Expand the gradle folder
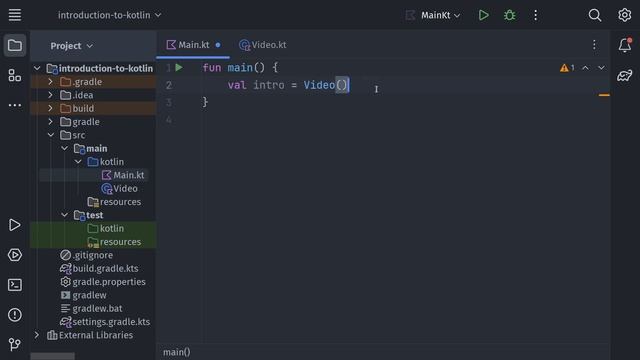 point(51,122)
